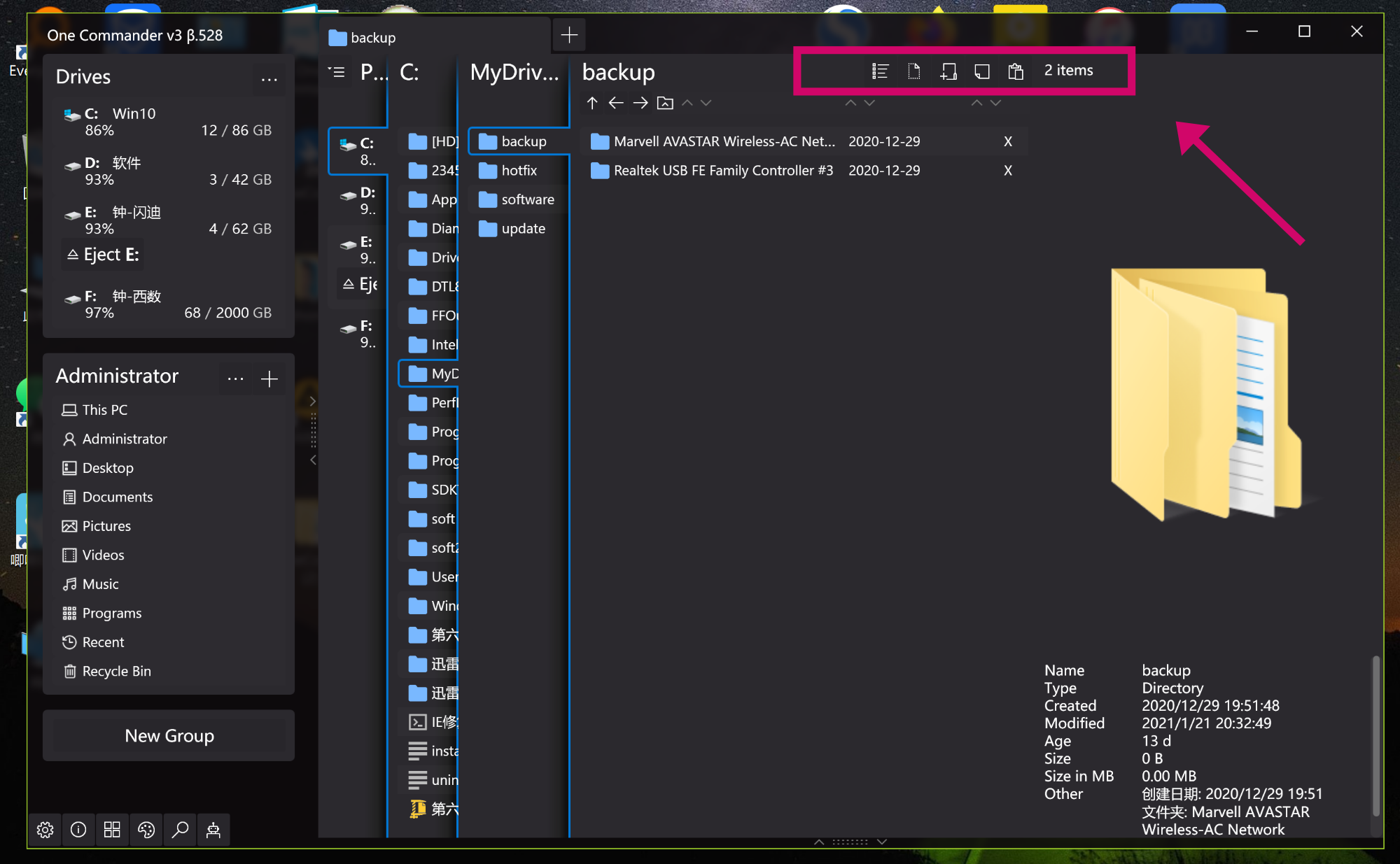The width and height of the screenshot is (1400, 864).
Task: Click the details pane scrollbar
Action: pos(1375,735)
